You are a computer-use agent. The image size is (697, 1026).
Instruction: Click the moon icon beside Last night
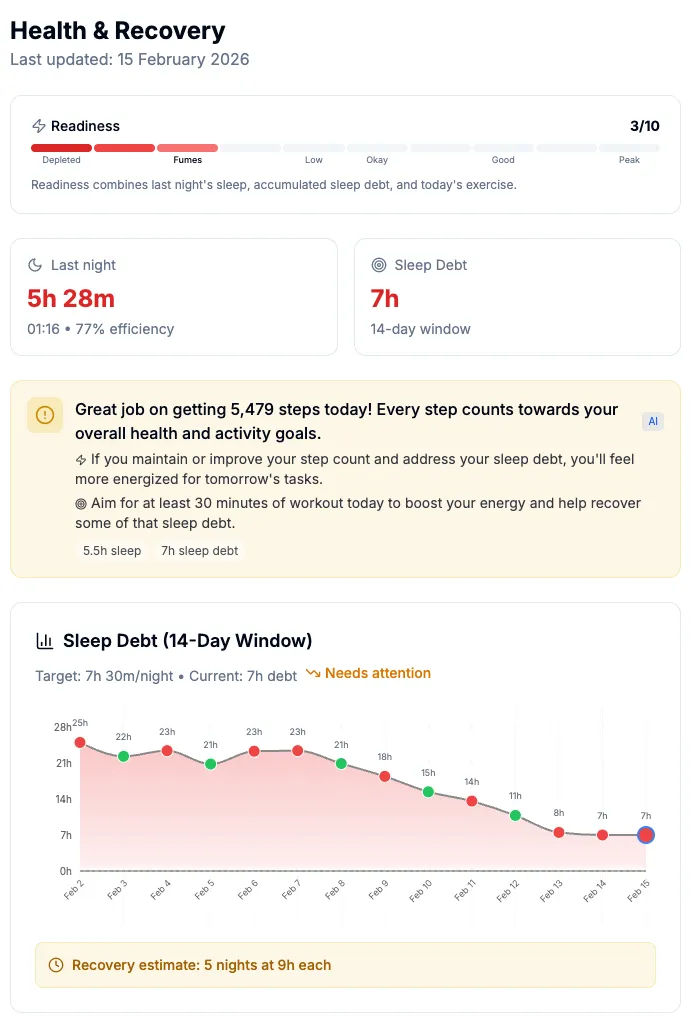click(x=35, y=265)
